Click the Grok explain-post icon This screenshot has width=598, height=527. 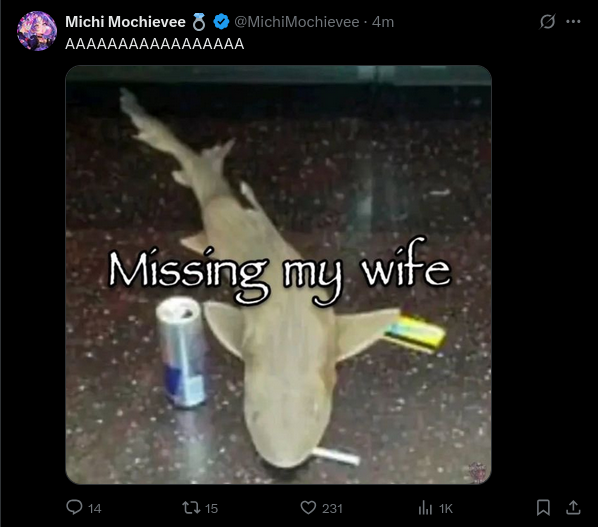tap(547, 22)
